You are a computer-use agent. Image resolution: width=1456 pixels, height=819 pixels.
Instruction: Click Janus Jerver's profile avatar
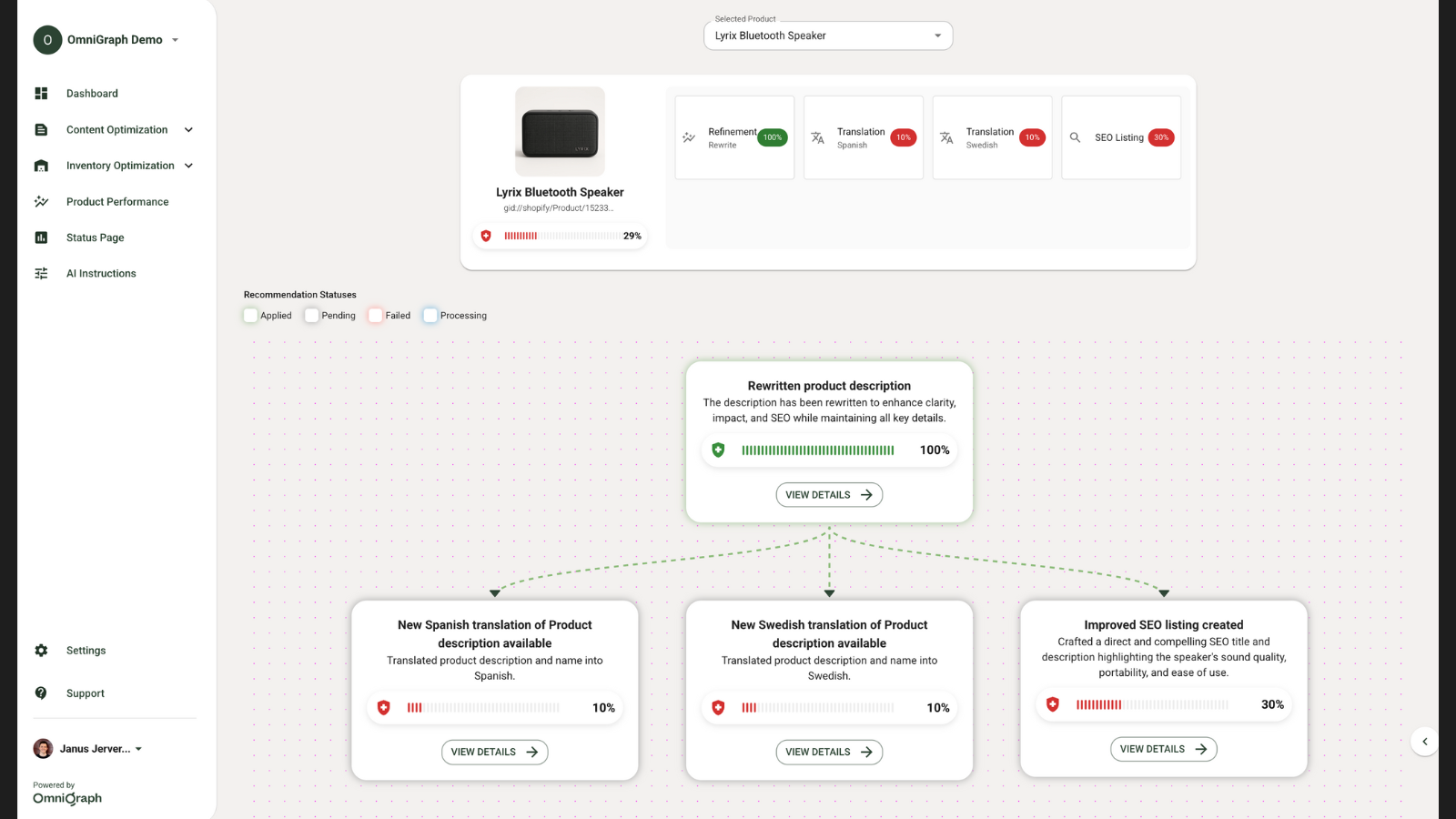pos(43,749)
